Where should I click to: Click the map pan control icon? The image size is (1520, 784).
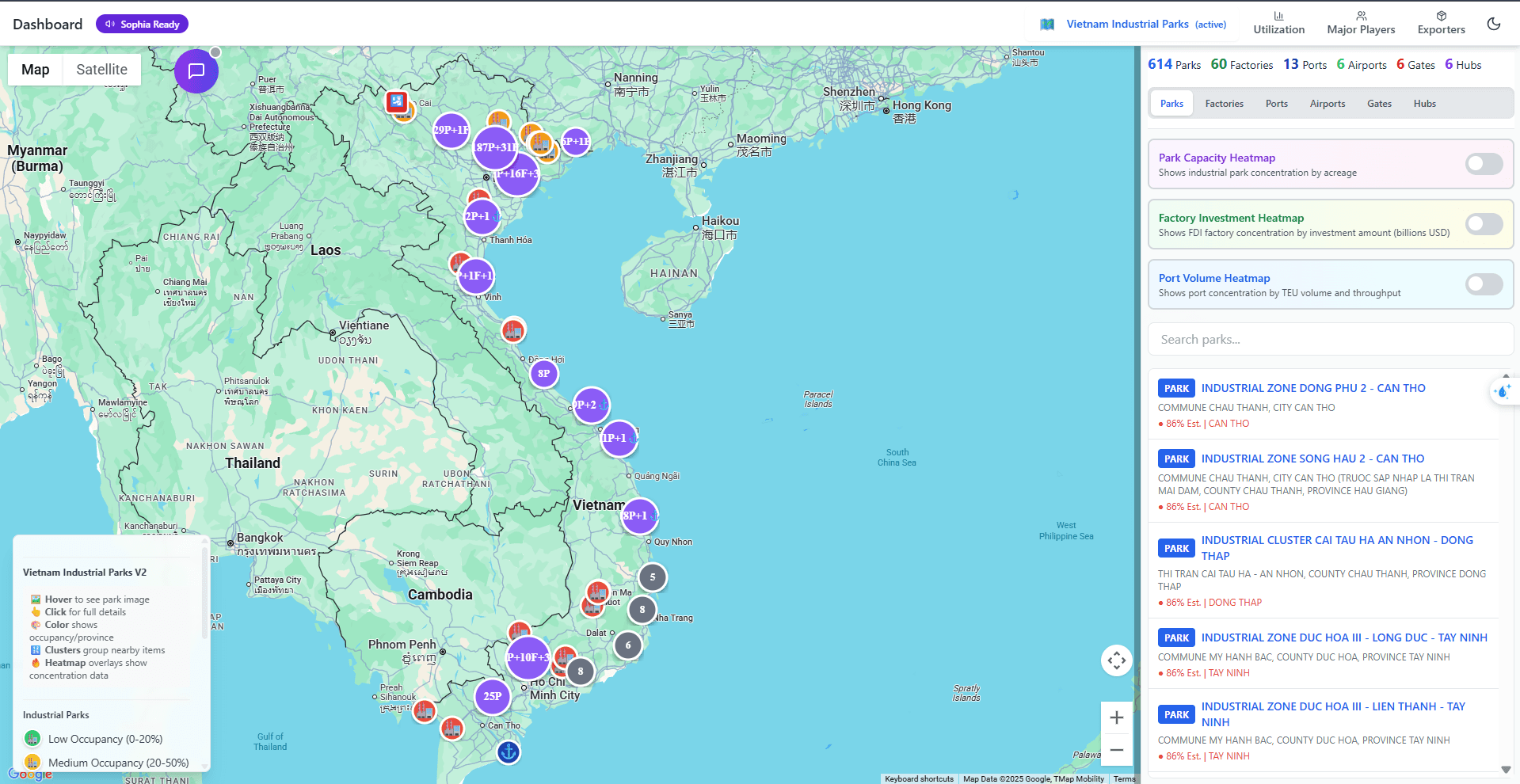click(1116, 660)
